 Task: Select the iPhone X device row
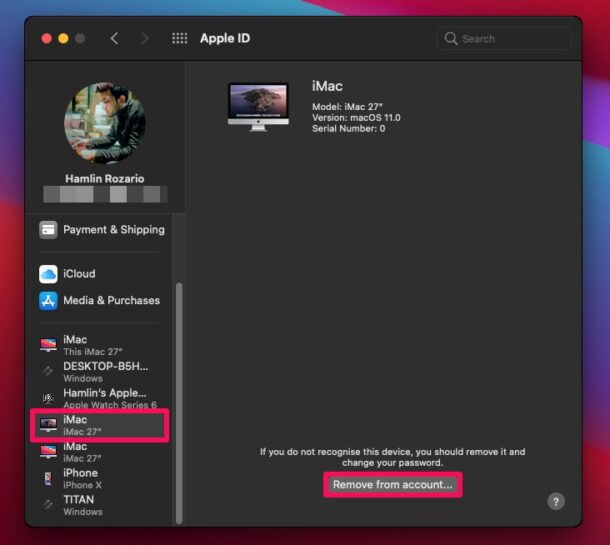100,478
